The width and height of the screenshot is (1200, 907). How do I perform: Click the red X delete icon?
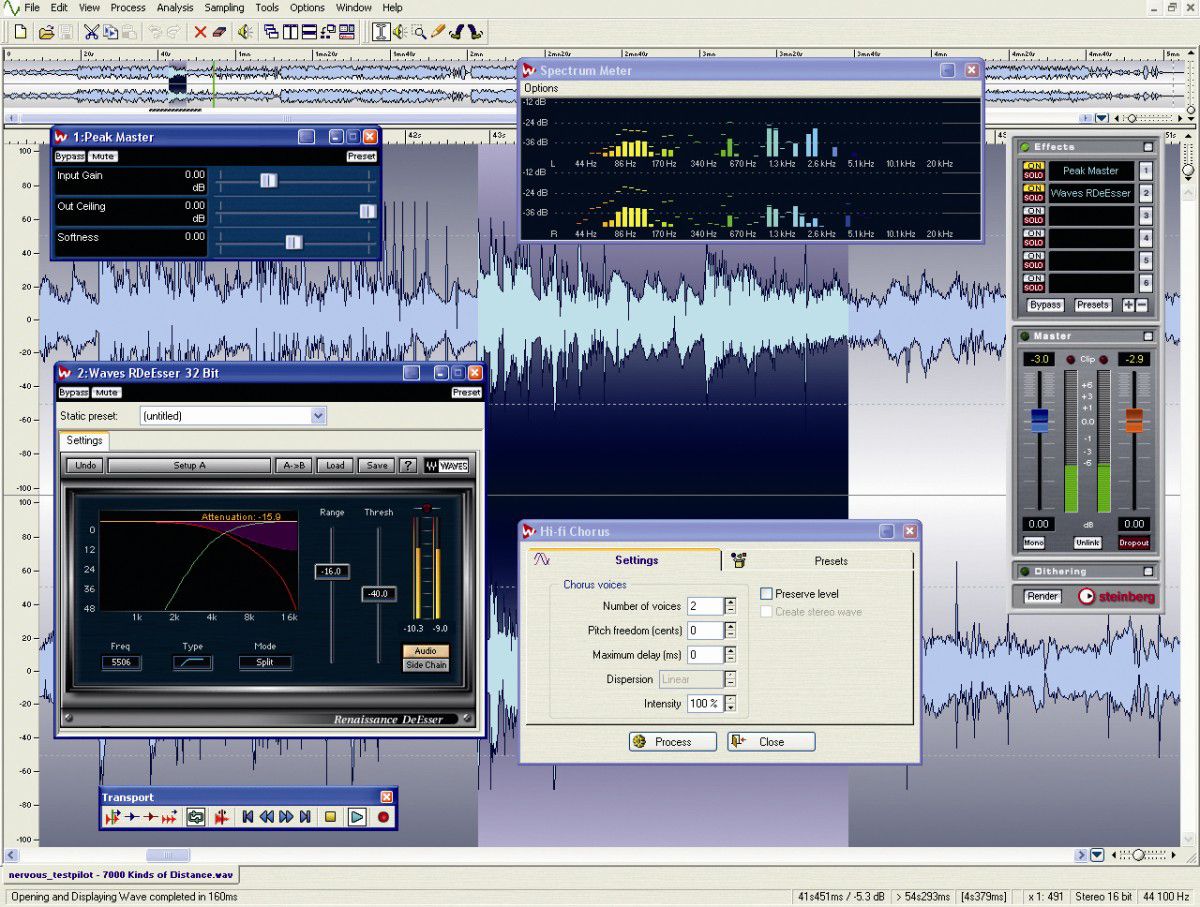(200, 32)
